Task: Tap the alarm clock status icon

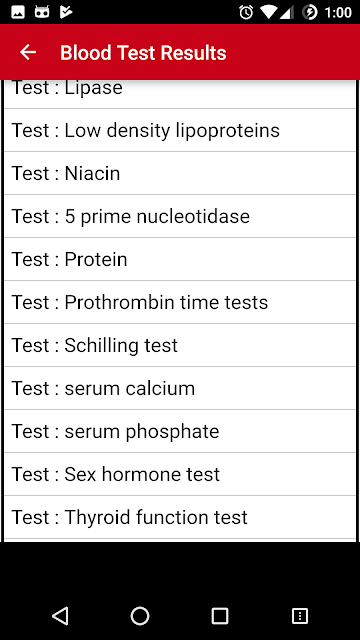Action: point(246,12)
